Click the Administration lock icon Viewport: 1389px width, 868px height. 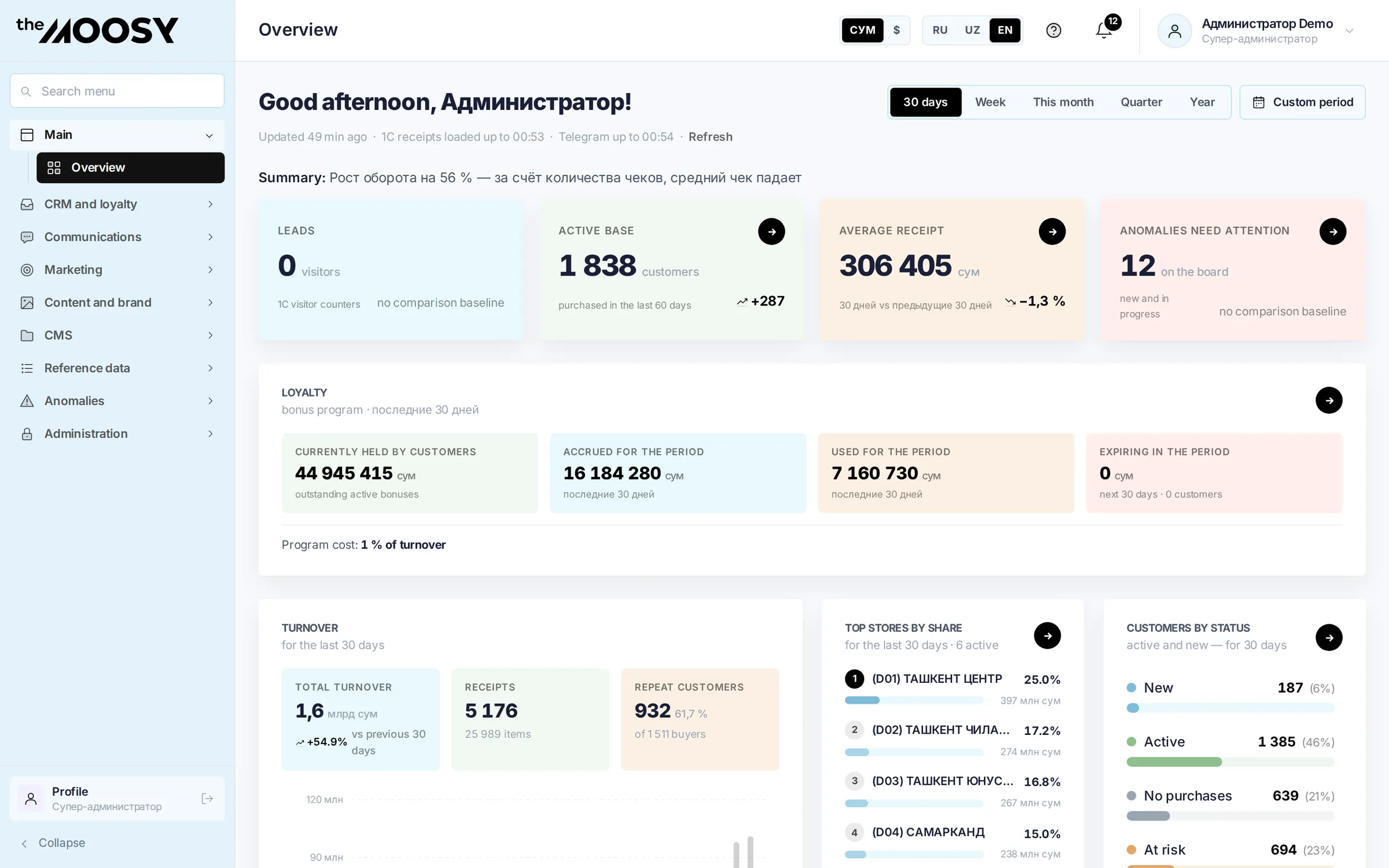coord(27,433)
